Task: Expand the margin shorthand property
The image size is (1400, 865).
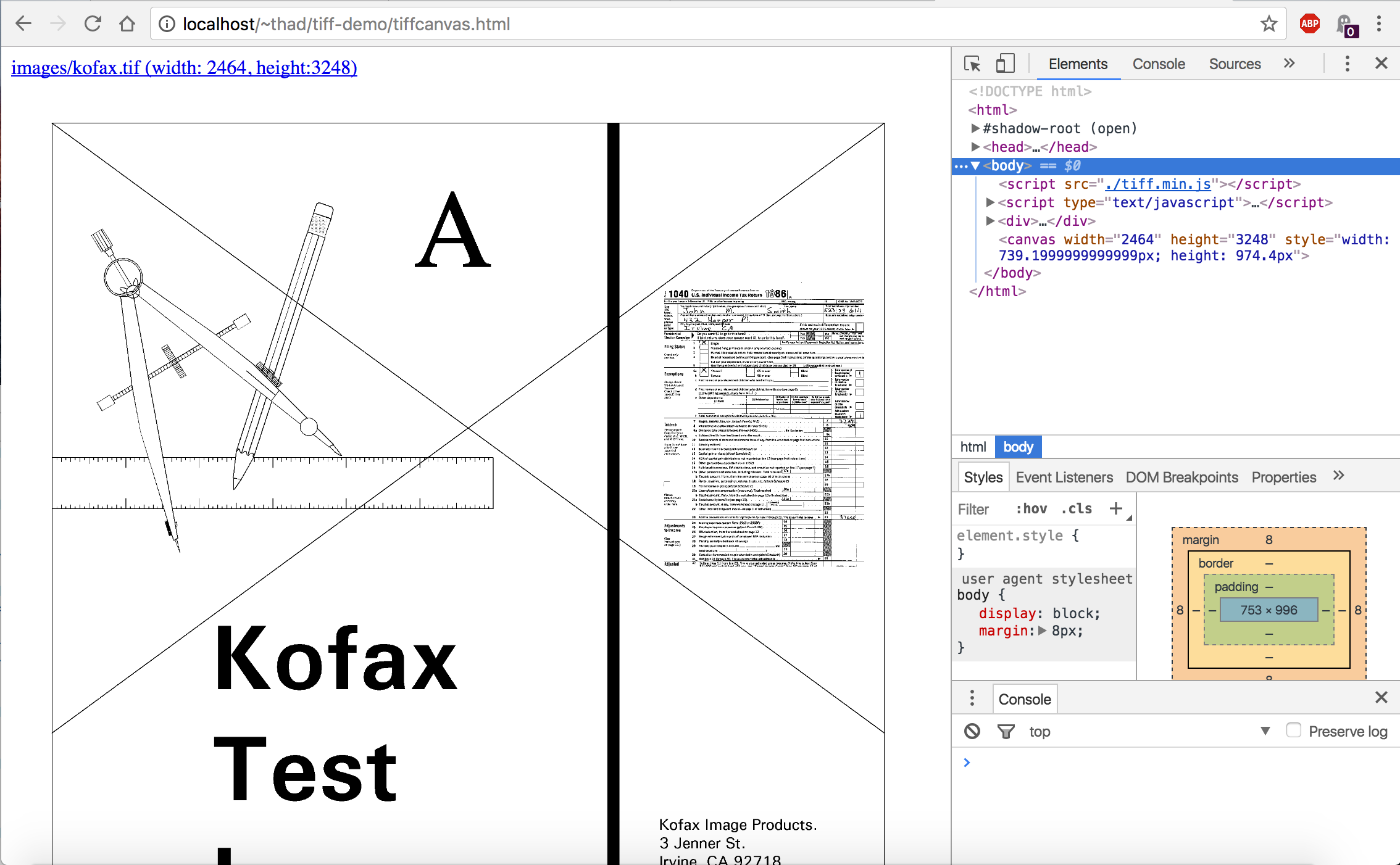Action: [x=1043, y=631]
